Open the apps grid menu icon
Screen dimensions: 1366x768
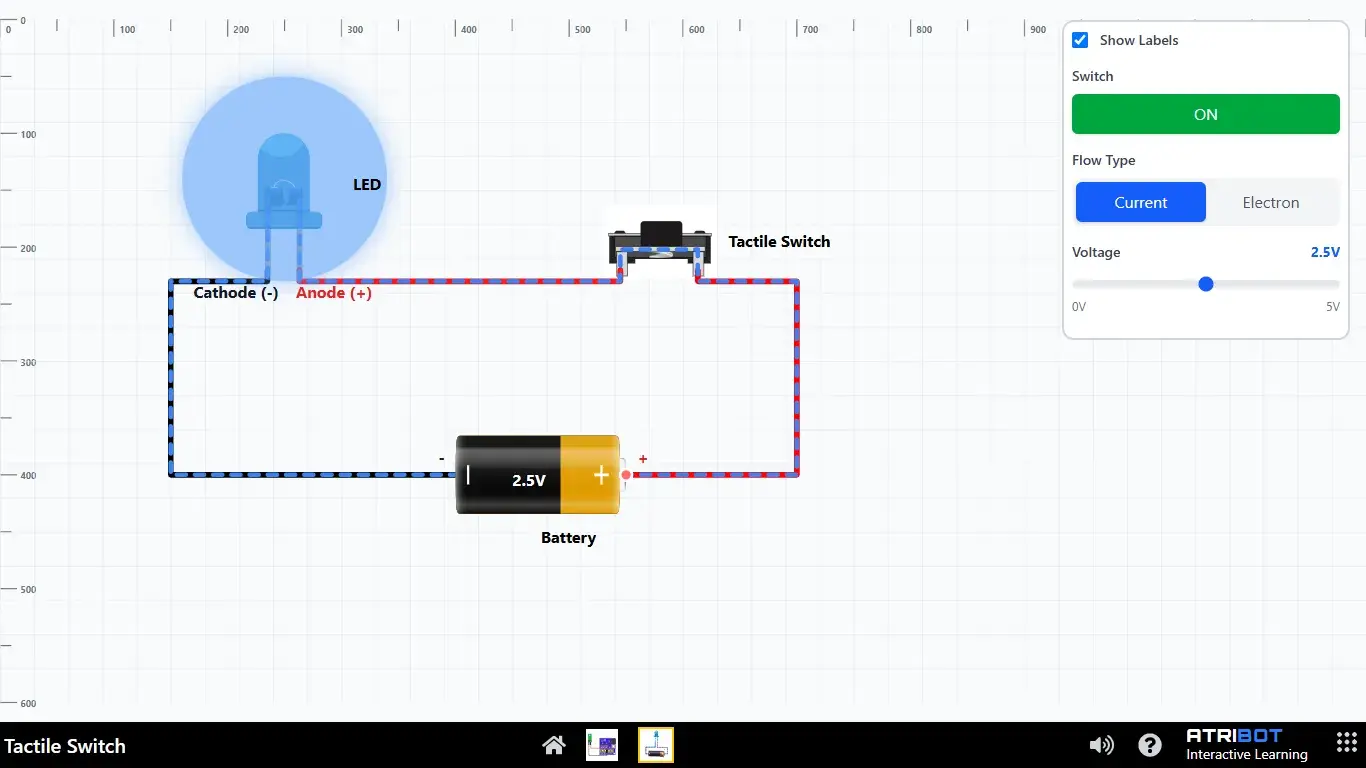point(1347,743)
